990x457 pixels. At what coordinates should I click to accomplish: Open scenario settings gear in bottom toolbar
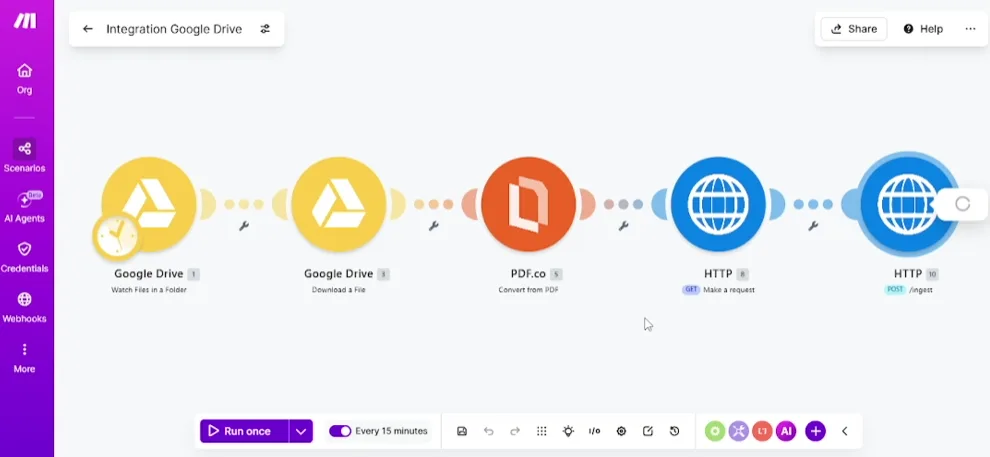click(x=621, y=431)
